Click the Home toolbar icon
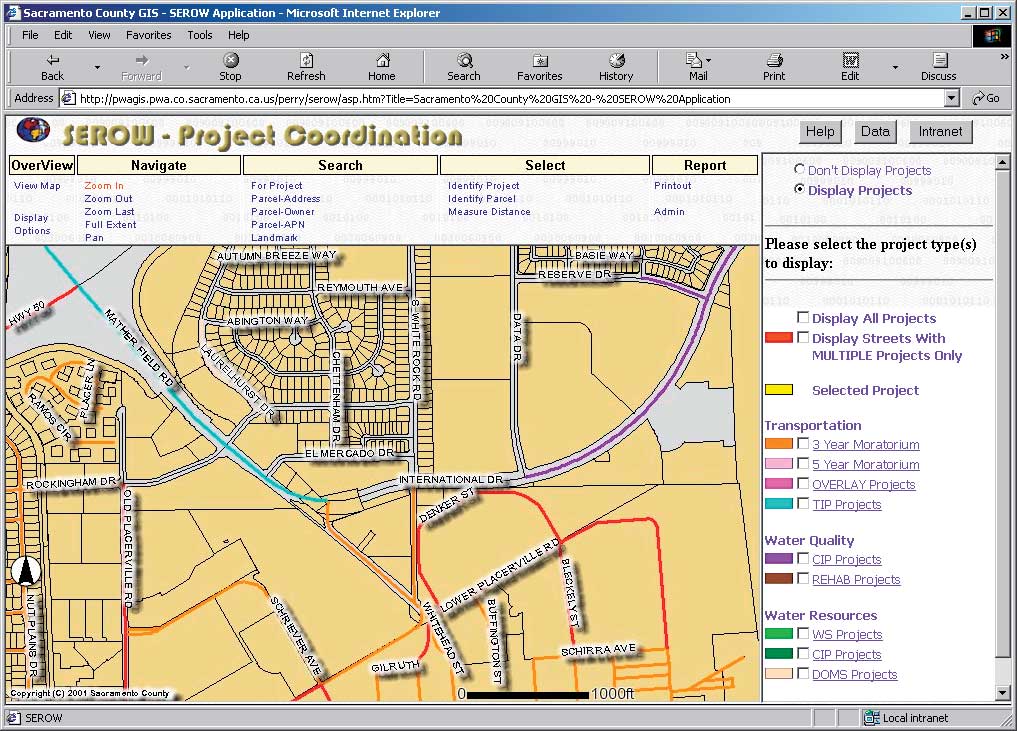The height and width of the screenshot is (731, 1017). [x=381, y=61]
